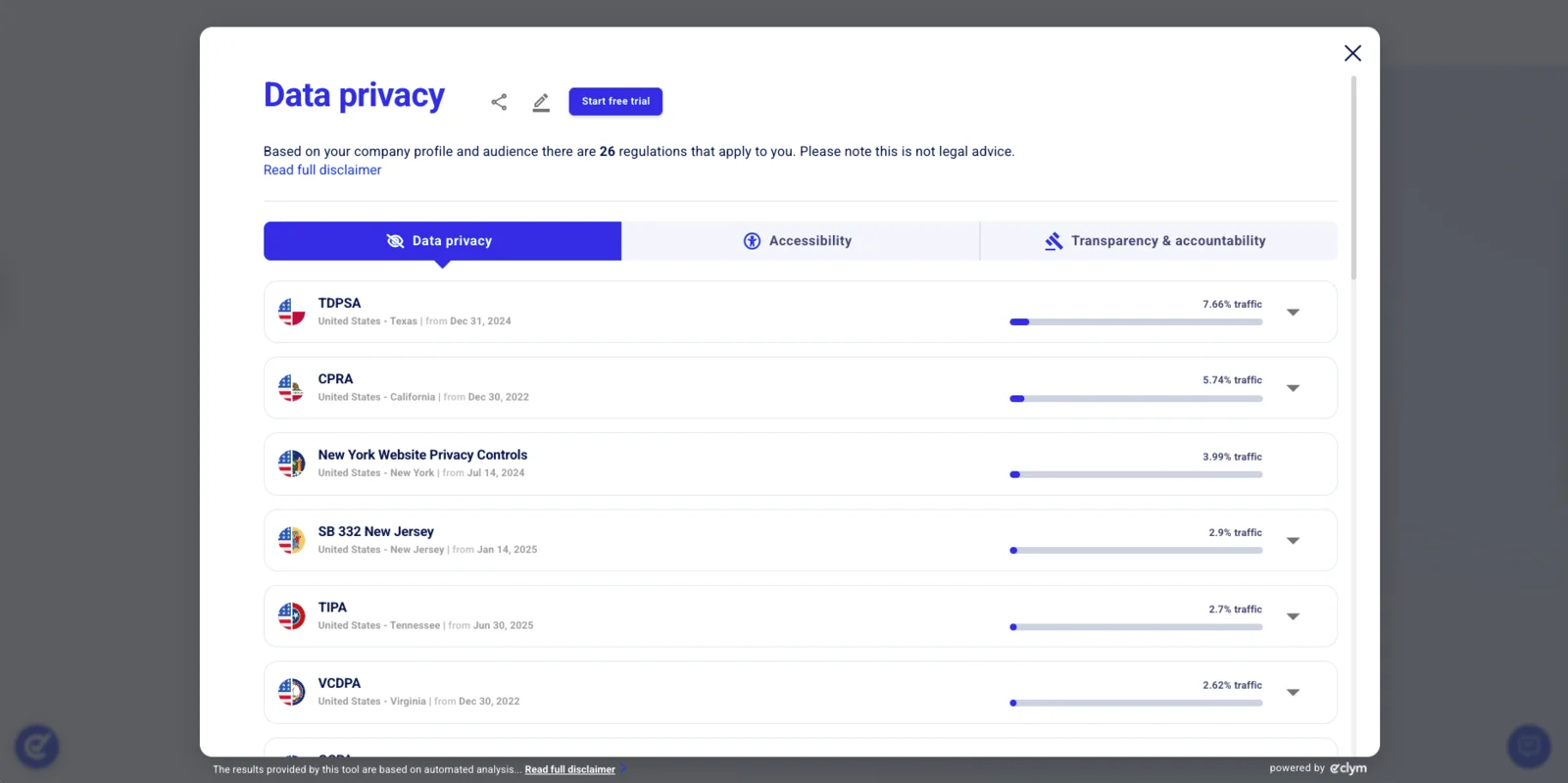Click the CPRA 5.74% traffic bar
Screen dimensions: 1568x783
(1136, 399)
